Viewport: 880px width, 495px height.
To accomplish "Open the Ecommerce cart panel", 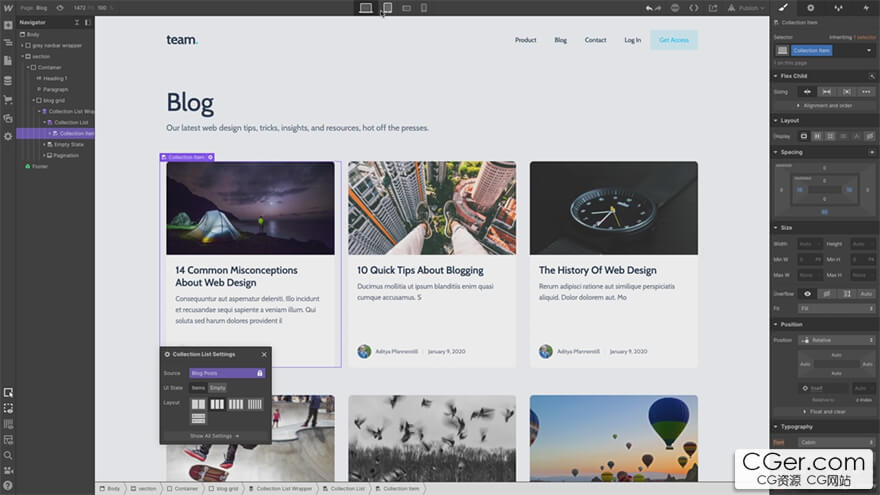I will pyautogui.click(x=8, y=99).
